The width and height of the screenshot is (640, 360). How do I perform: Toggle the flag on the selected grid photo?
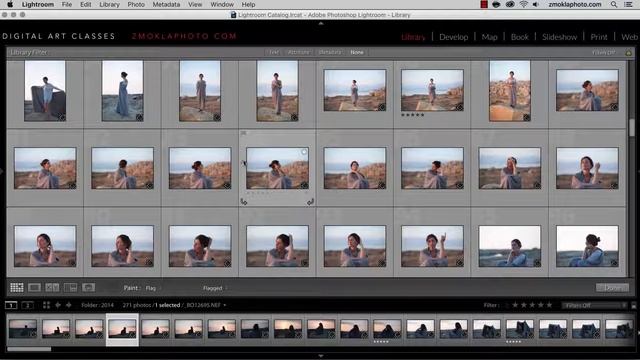point(244,133)
